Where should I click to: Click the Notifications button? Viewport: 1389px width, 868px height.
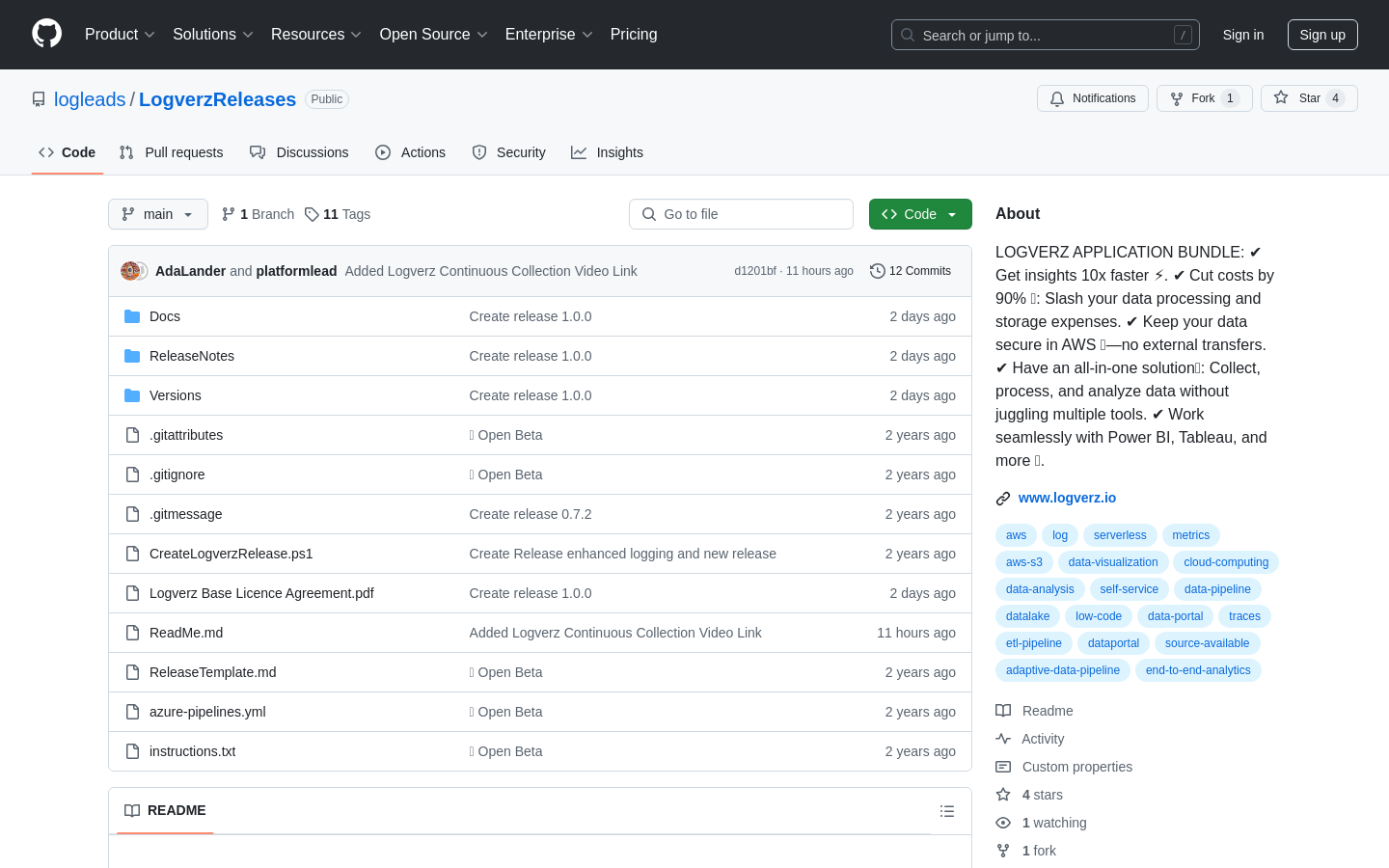click(1093, 98)
